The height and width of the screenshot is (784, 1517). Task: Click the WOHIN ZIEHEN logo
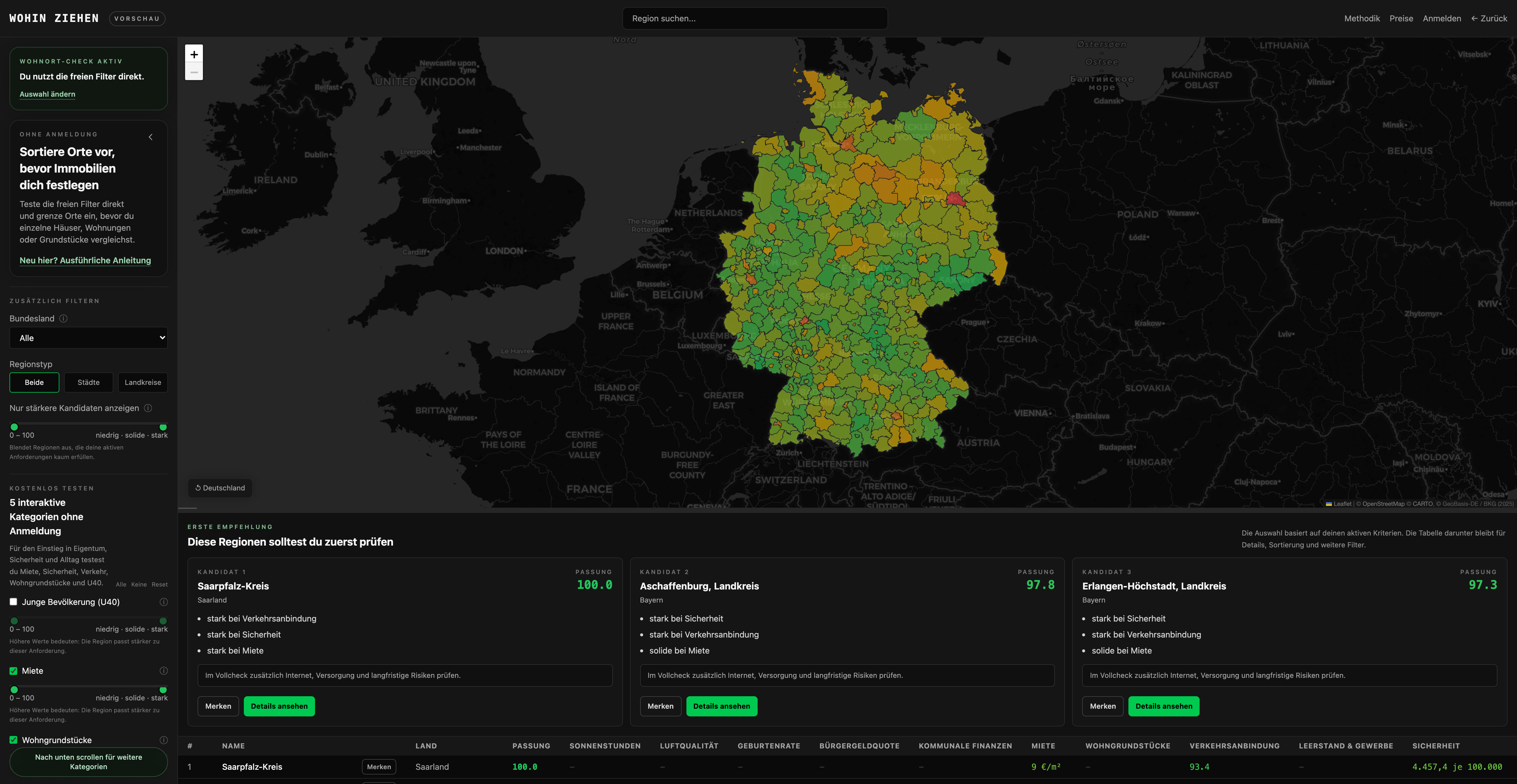click(x=54, y=18)
